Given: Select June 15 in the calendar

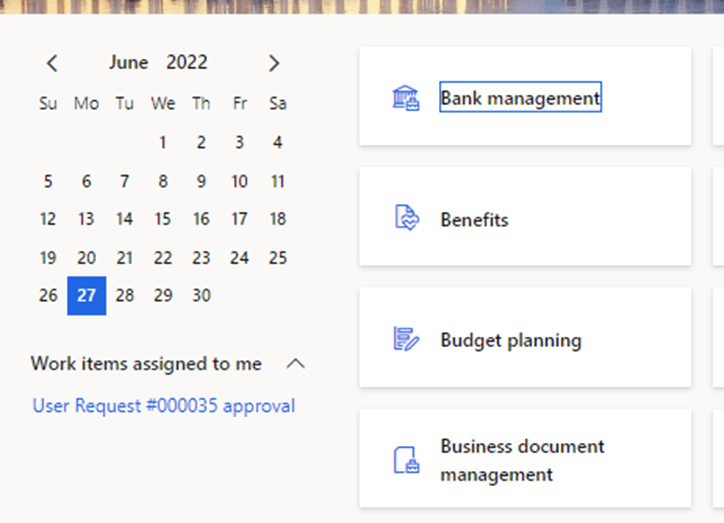Looking at the screenshot, I should (163, 219).
